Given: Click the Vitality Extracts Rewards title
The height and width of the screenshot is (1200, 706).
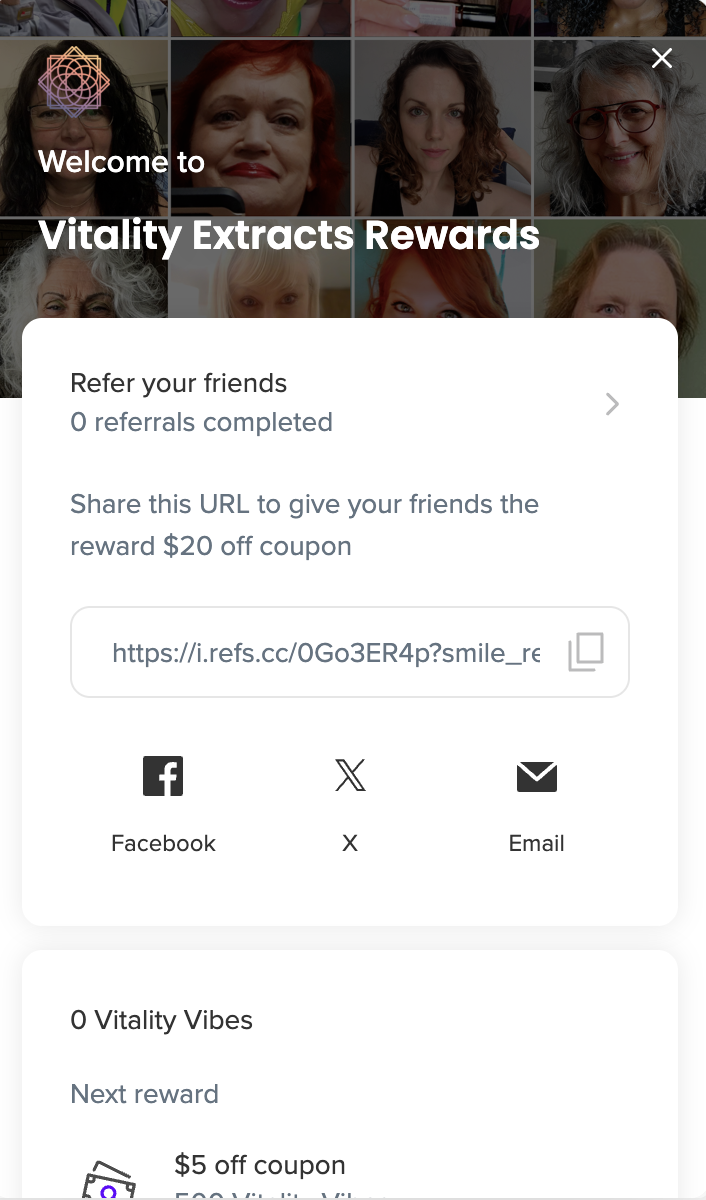Looking at the screenshot, I should 289,236.
